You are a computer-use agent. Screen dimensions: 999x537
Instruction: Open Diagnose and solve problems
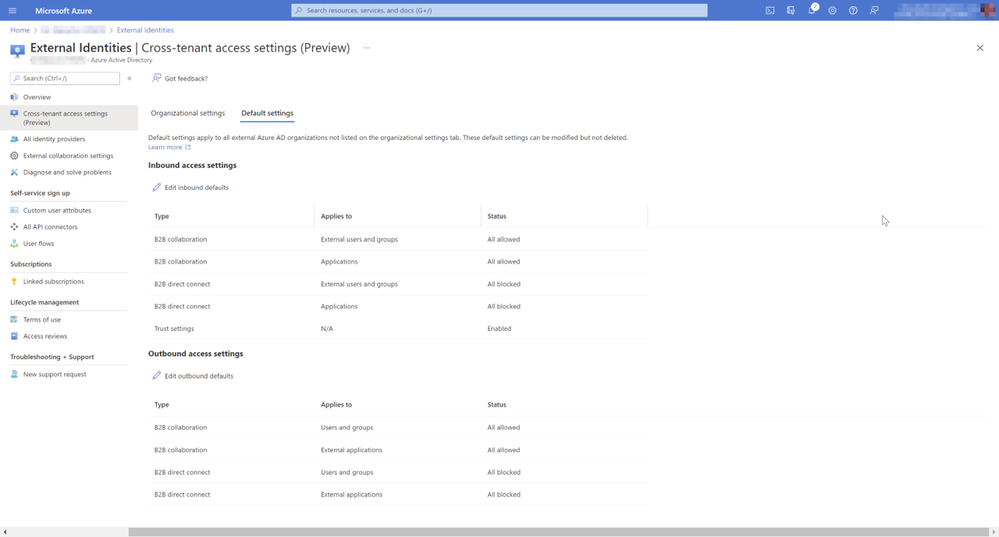pos(69,172)
